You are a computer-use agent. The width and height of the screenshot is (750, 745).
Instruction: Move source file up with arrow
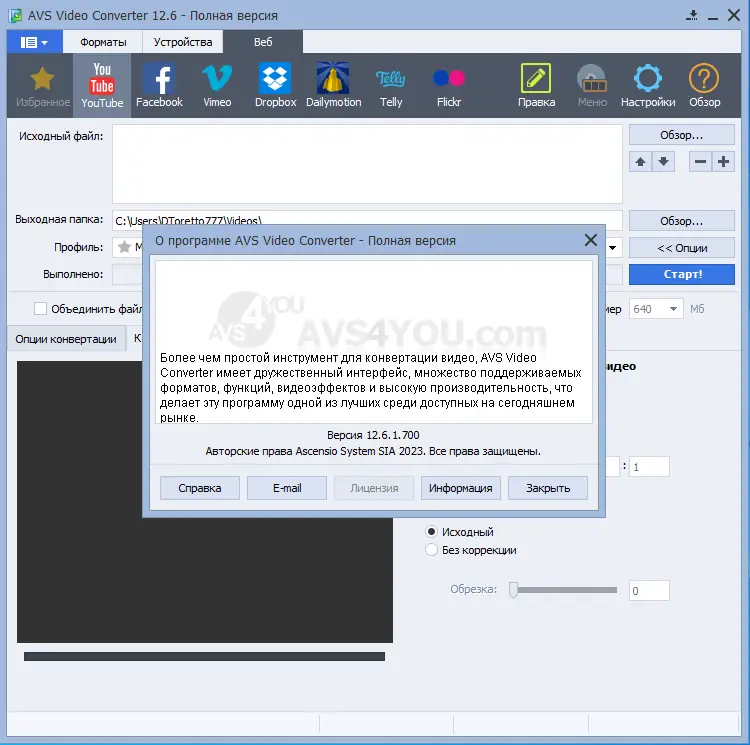[x=640, y=162]
